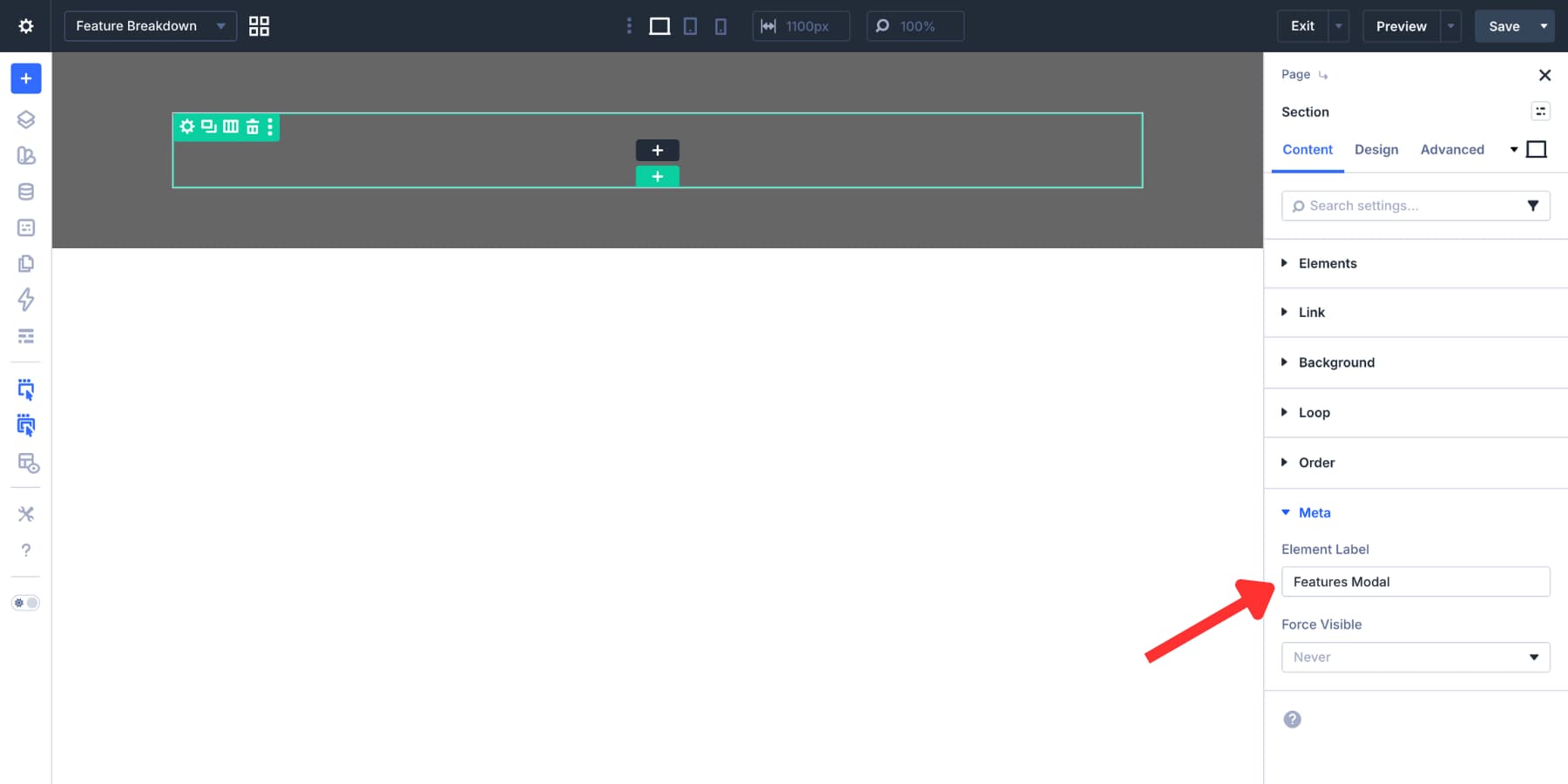Click the panel options icon next to Section
Screen dimensions: 1568x784
click(x=1541, y=112)
